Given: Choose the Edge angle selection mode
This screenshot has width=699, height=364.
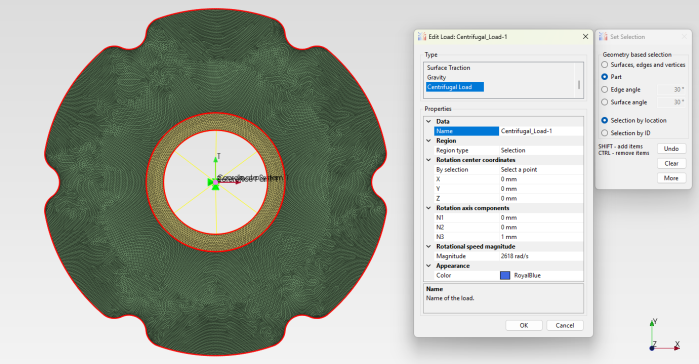Looking at the screenshot, I should tap(604, 90).
